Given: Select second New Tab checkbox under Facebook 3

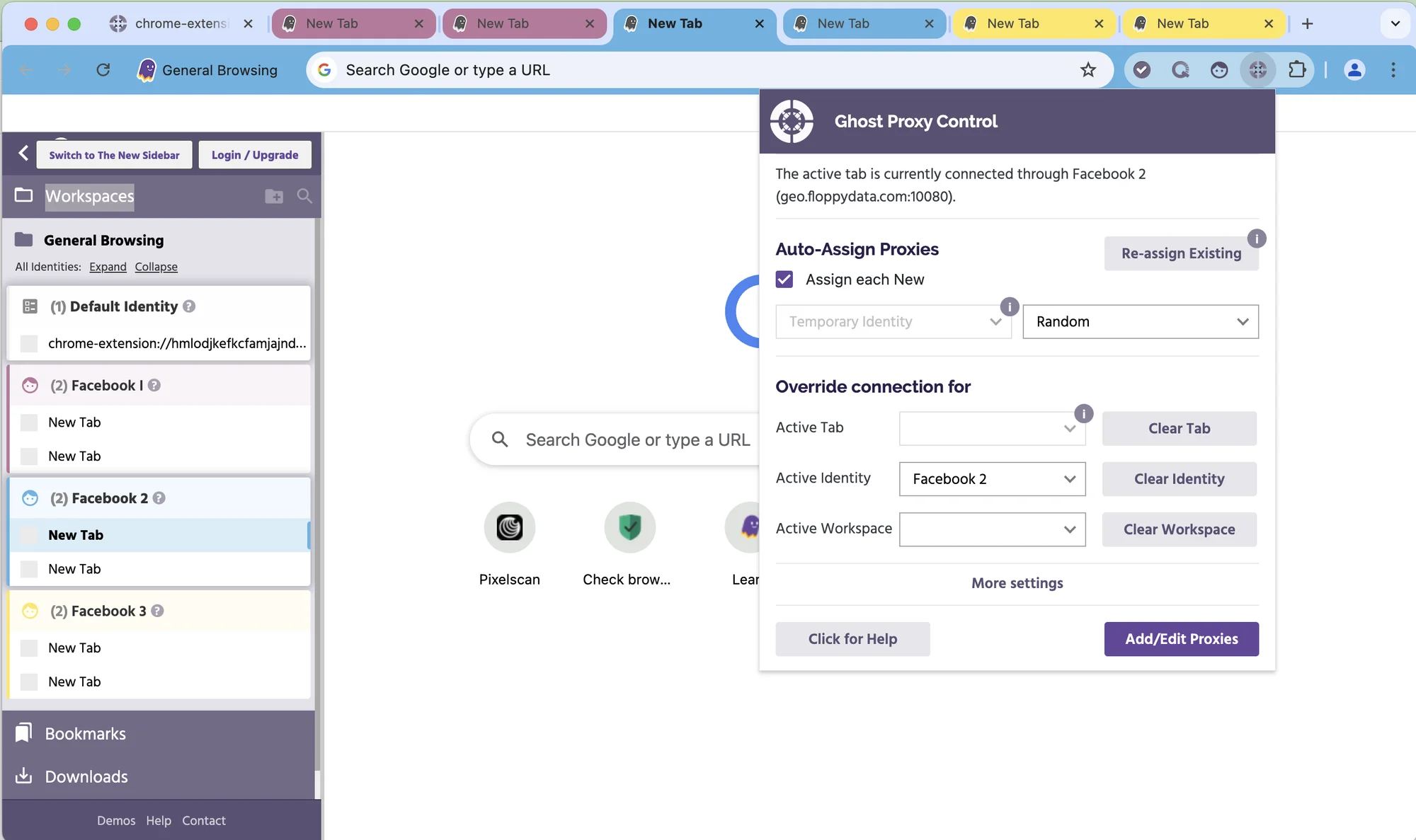Looking at the screenshot, I should 29,681.
